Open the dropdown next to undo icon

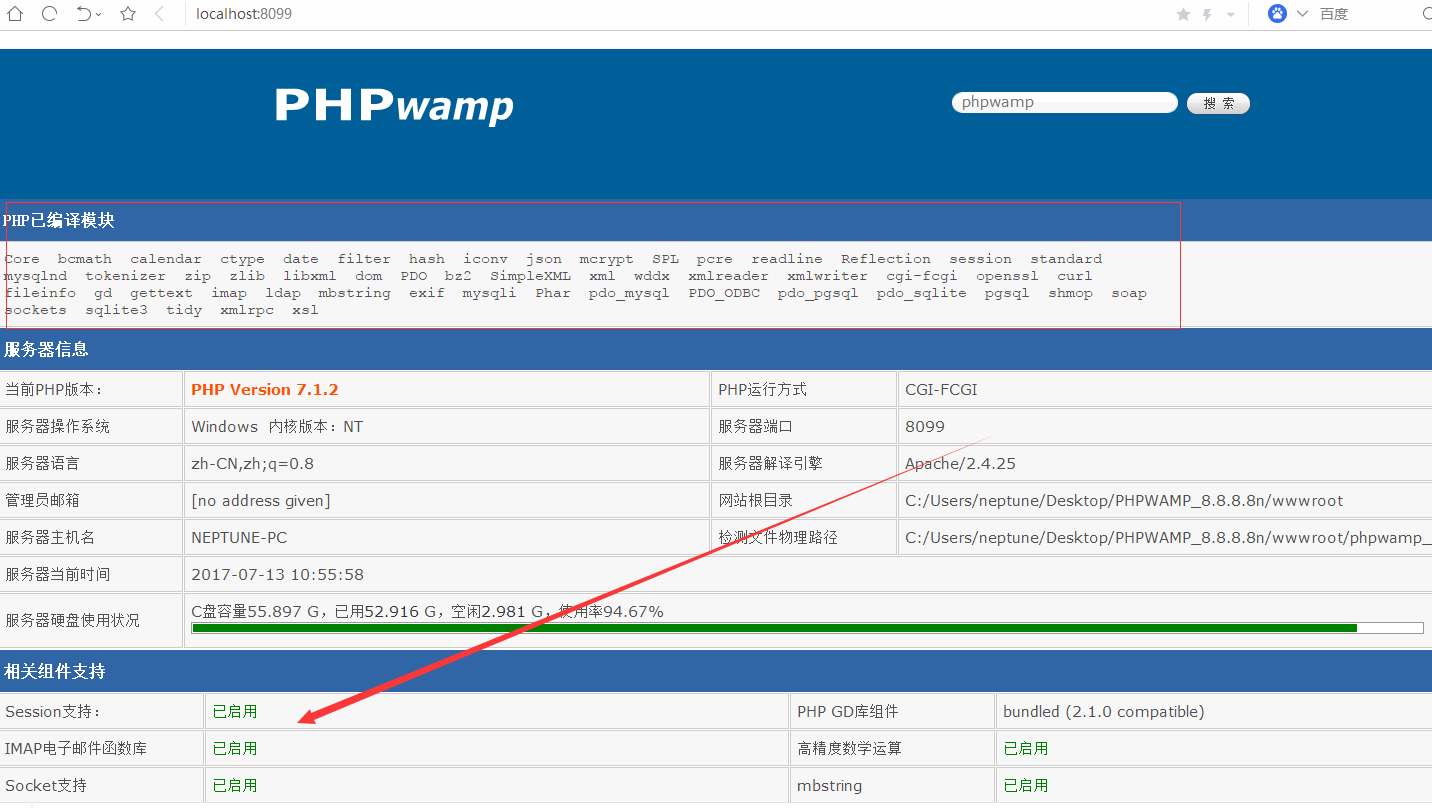pyautogui.click(x=100, y=15)
